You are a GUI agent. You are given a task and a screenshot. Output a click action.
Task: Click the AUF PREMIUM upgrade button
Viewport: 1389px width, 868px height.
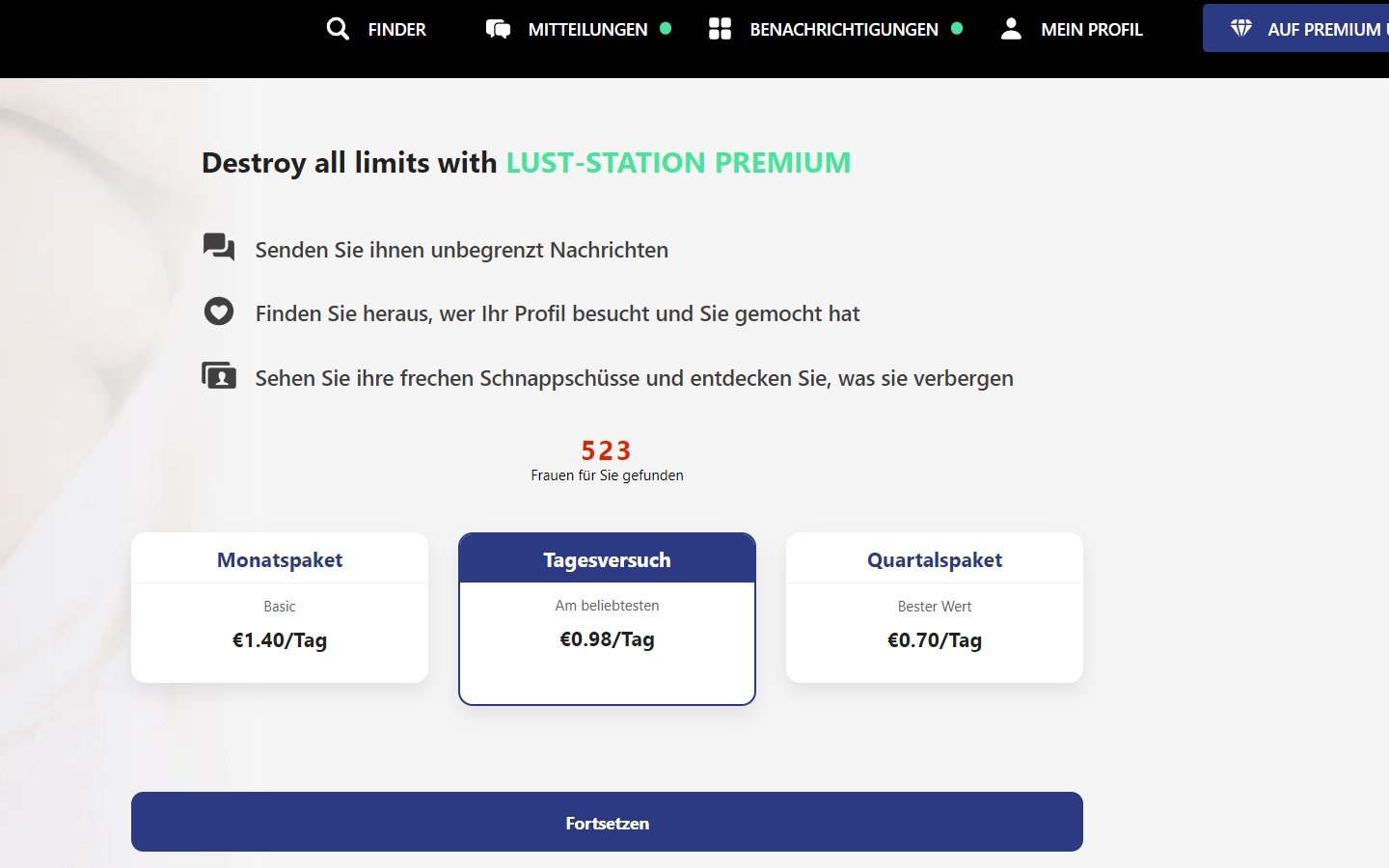pyautogui.click(x=1295, y=28)
